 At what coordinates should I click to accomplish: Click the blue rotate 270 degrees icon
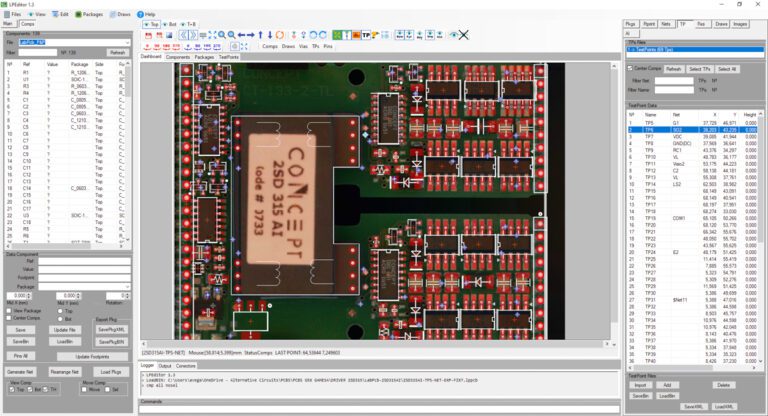click(216, 47)
